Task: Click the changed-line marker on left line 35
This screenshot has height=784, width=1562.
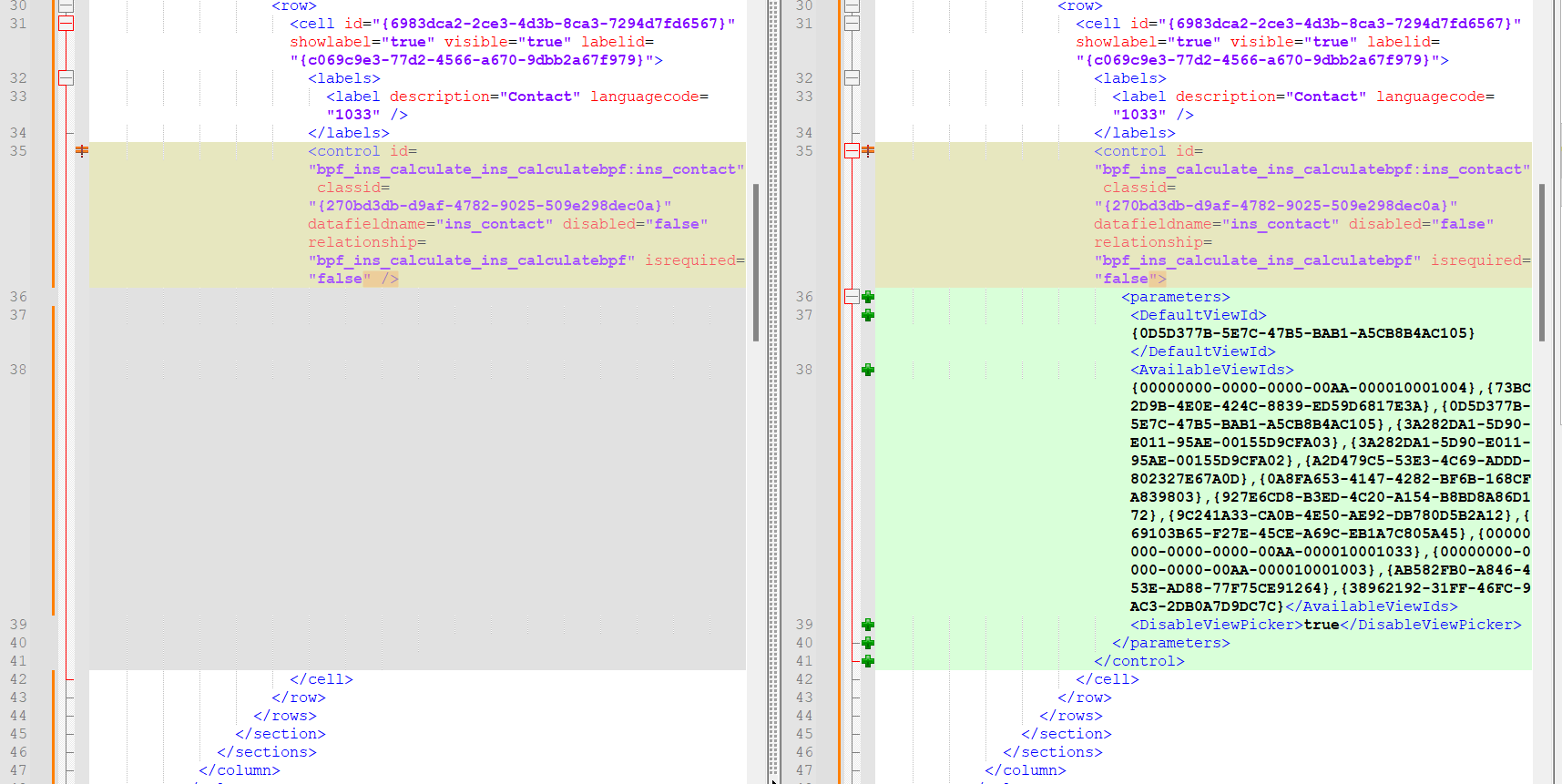Action: 82,151
